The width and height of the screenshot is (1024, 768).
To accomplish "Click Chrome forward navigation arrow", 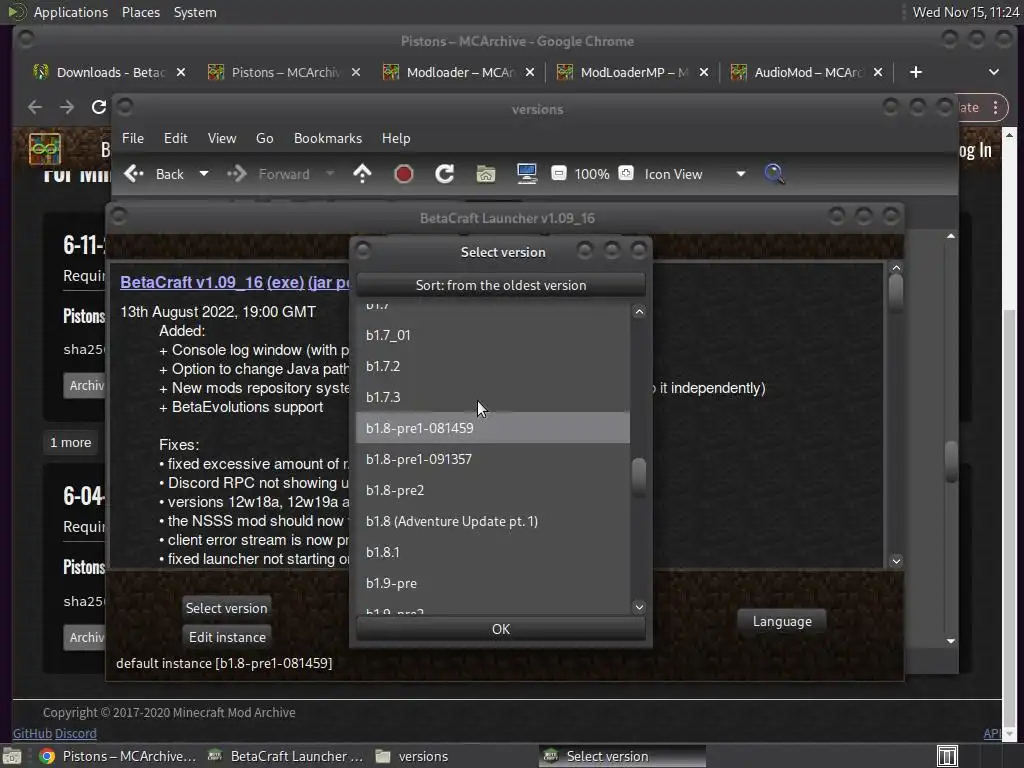I will tap(67, 107).
